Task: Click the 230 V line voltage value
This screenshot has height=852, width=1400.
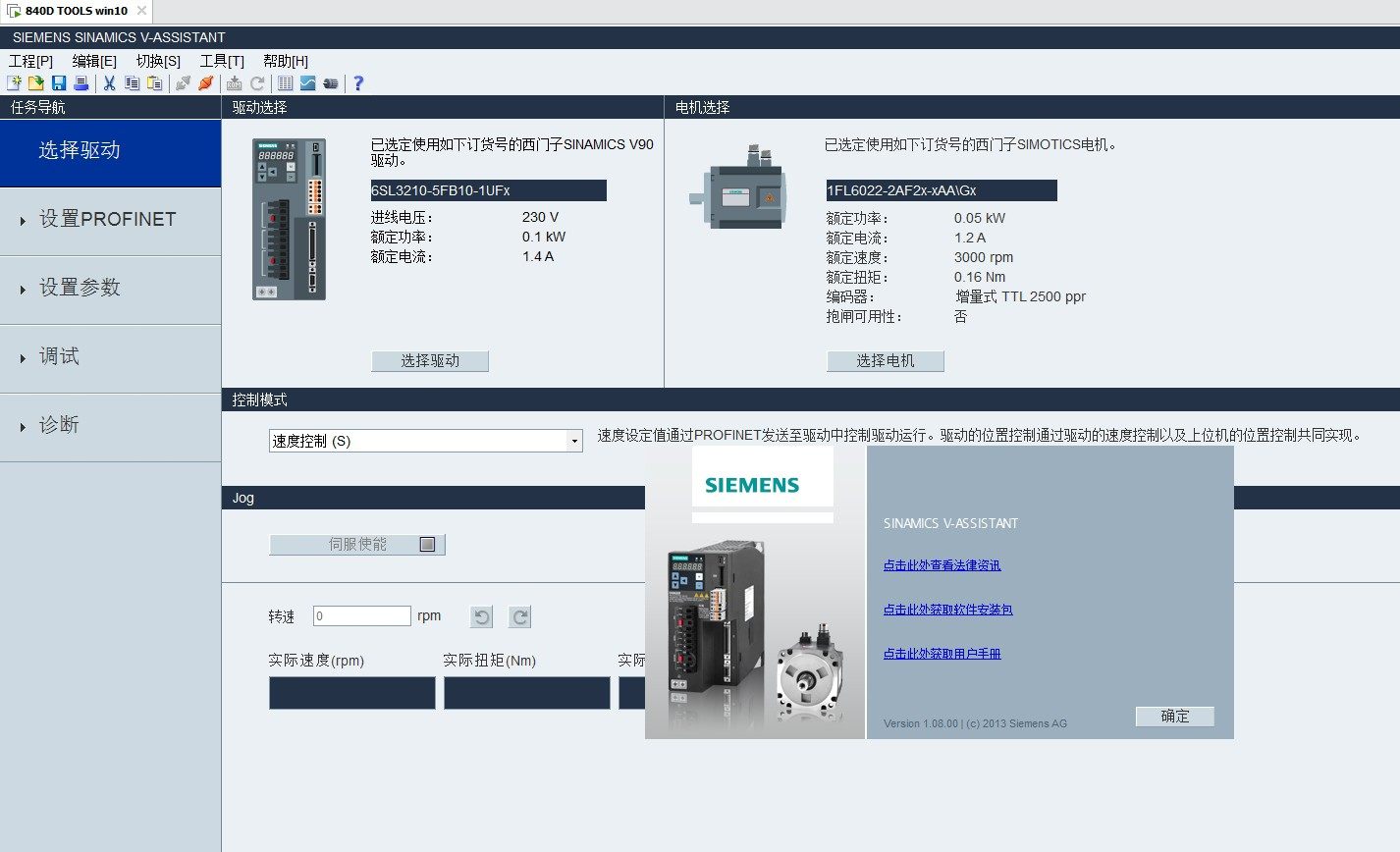Action: [x=540, y=217]
